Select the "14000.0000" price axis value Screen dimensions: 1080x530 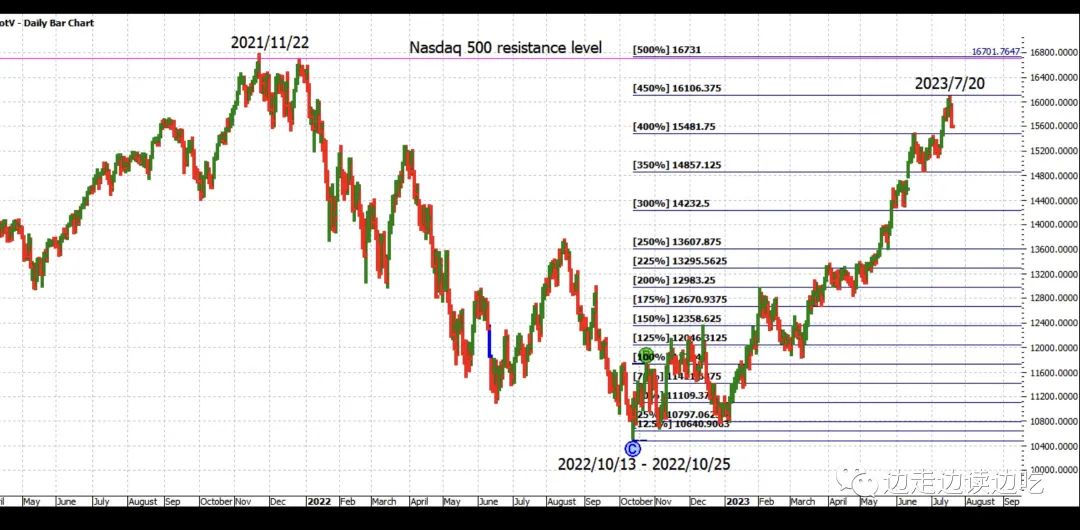1054,225
